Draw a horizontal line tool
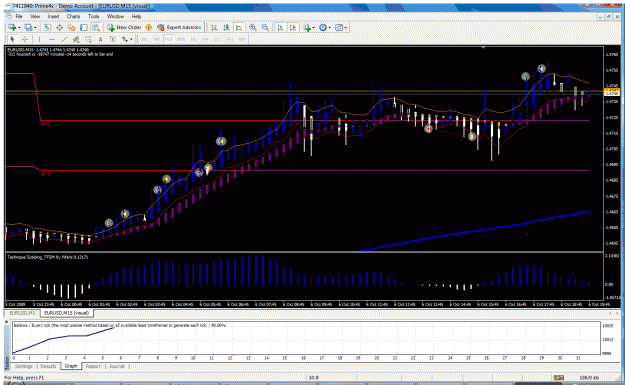625x385 pixels. (52, 39)
